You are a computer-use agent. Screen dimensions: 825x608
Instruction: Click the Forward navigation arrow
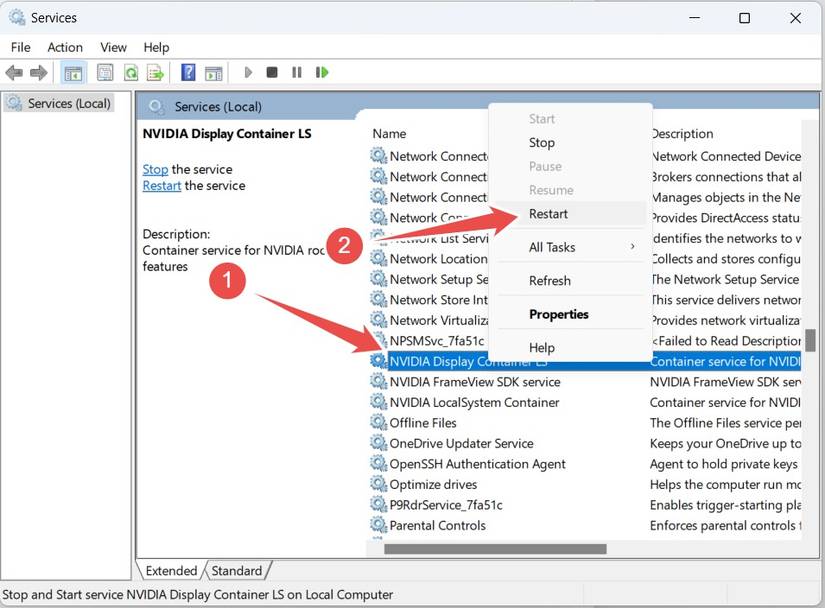pos(39,72)
